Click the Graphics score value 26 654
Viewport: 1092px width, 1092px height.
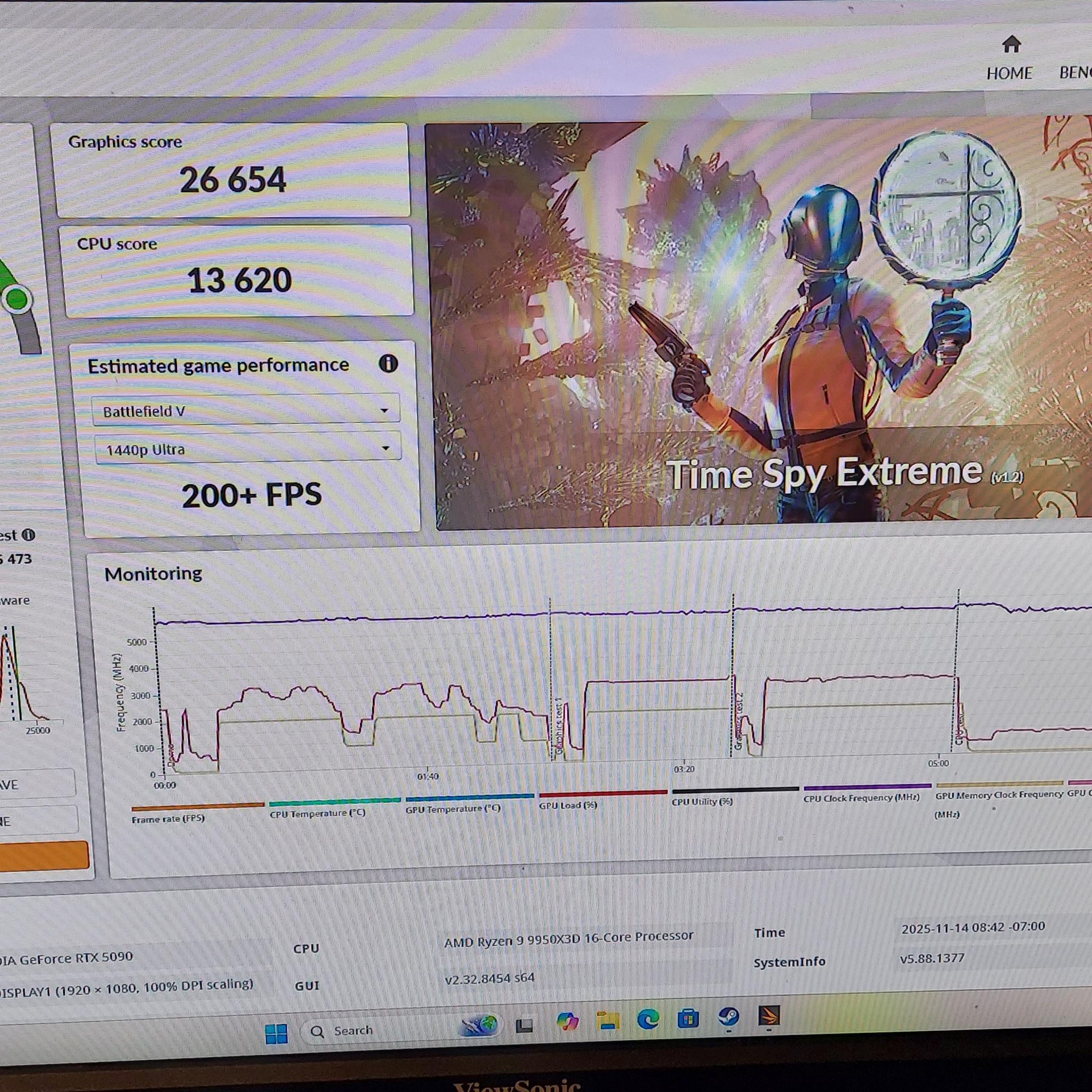point(233,180)
